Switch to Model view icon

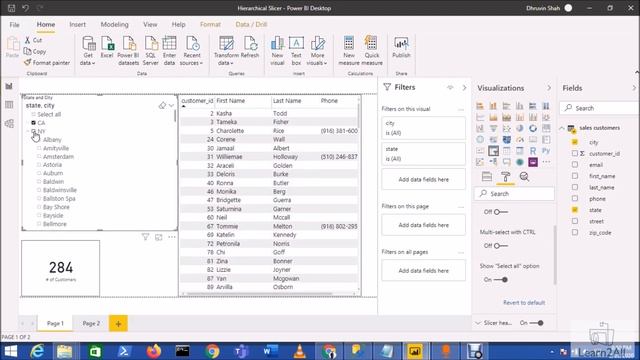[9, 124]
